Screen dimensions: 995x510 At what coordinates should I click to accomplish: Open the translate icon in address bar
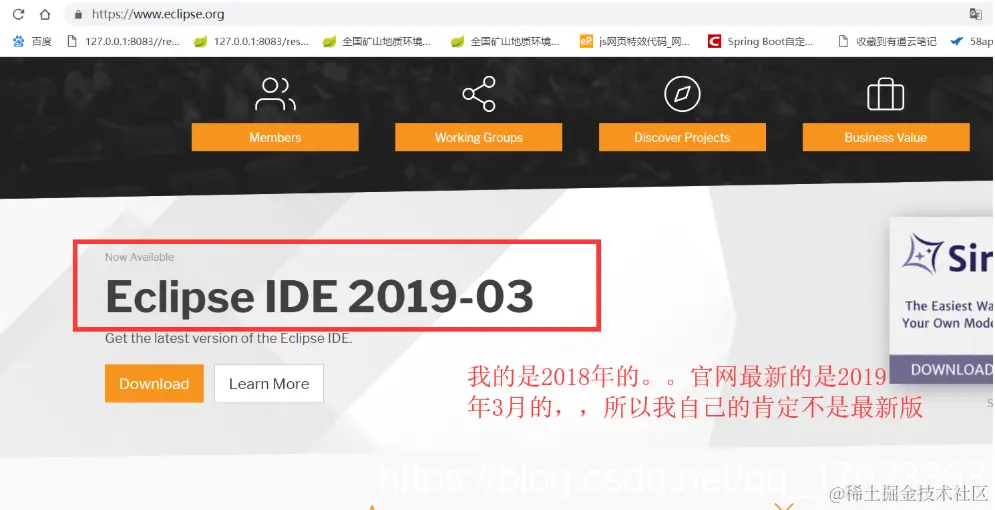tap(975, 14)
